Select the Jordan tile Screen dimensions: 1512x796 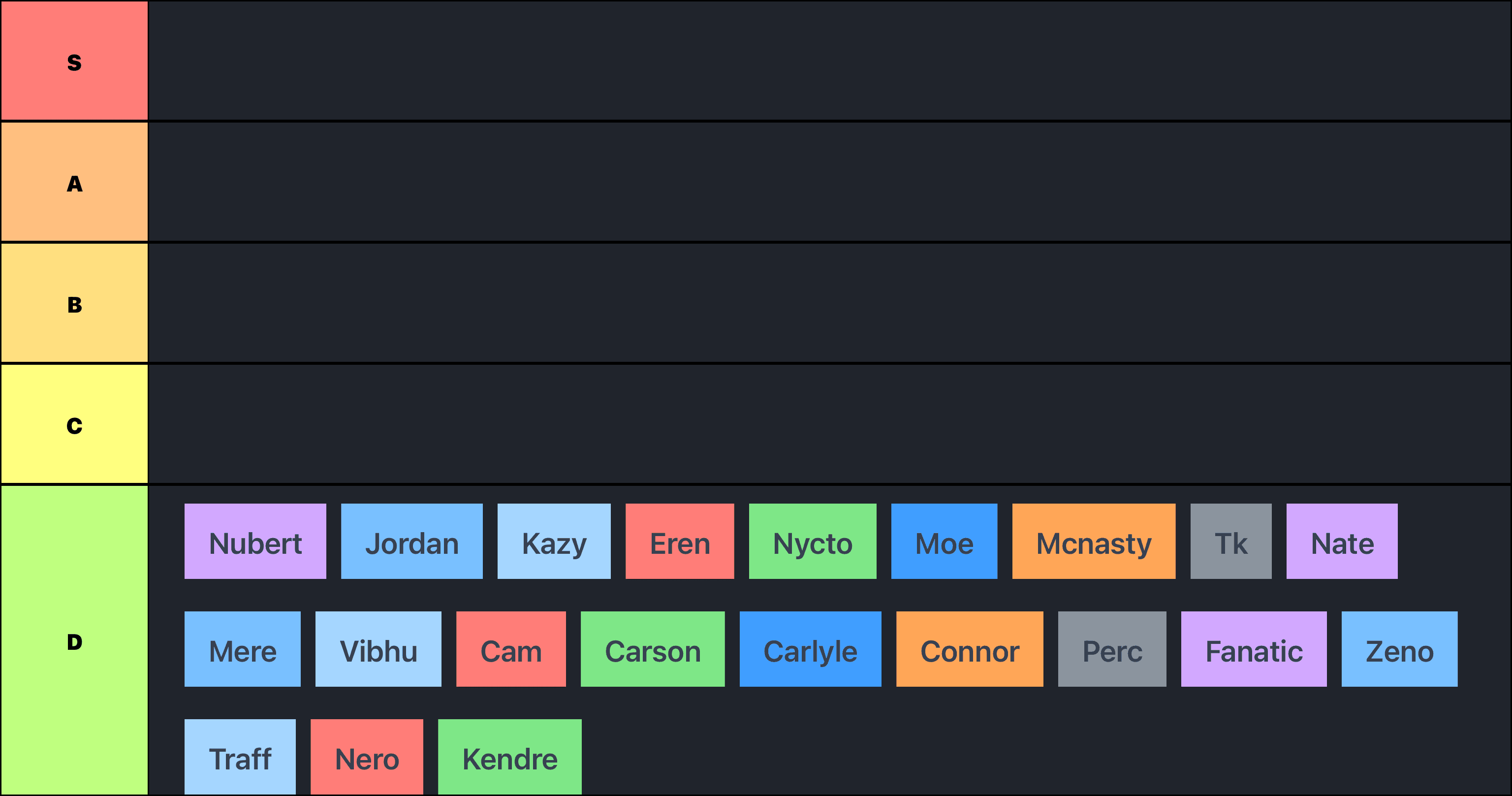pyautogui.click(x=411, y=541)
